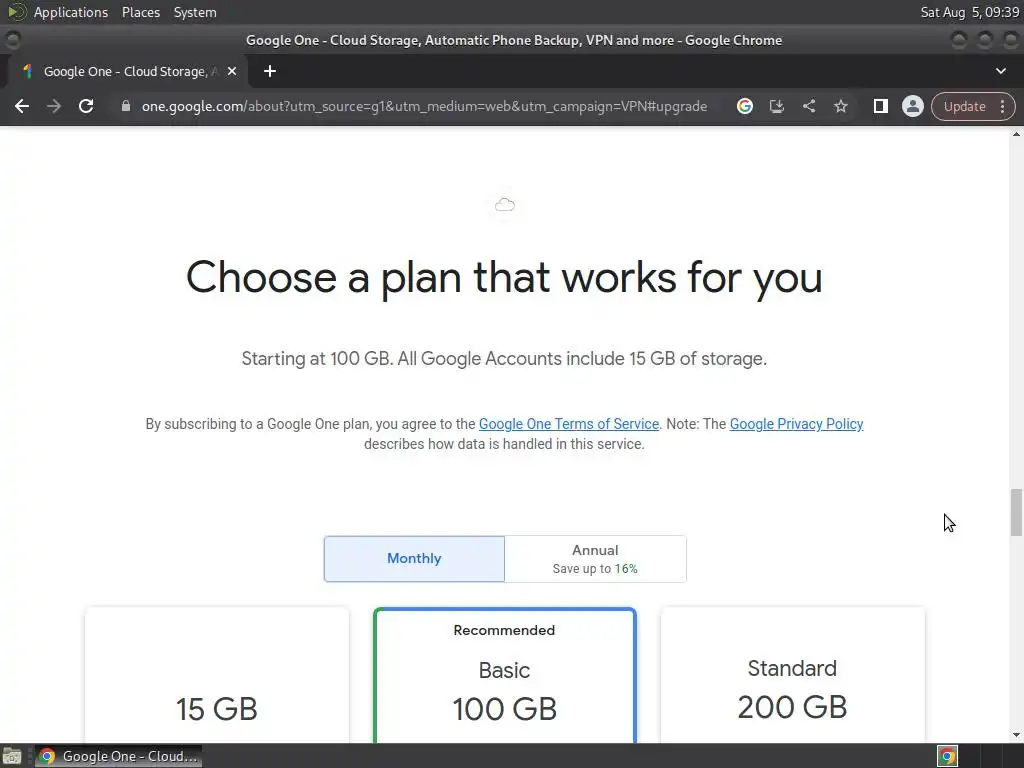This screenshot has width=1024, height=768.
Task: Click the 'Recommended' label on Basic card
Action: pyautogui.click(x=504, y=630)
